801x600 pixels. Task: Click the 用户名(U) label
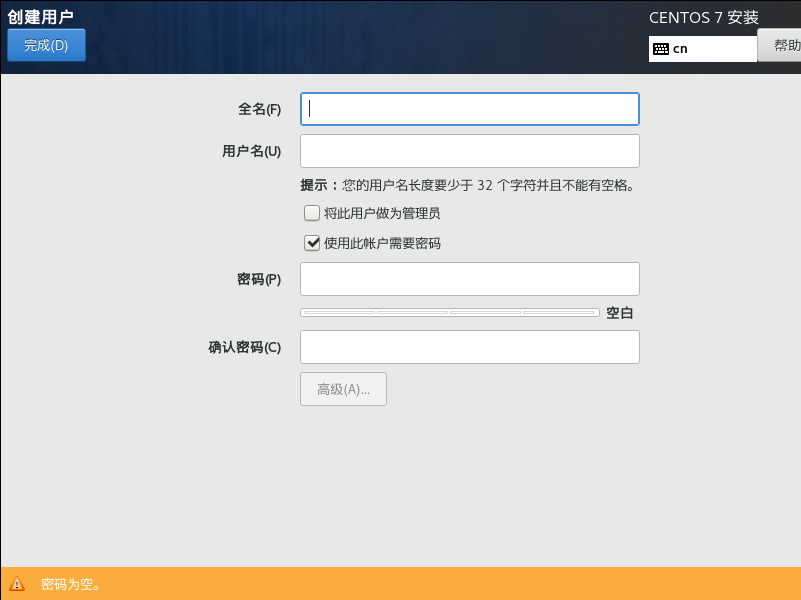coord(251,151)
